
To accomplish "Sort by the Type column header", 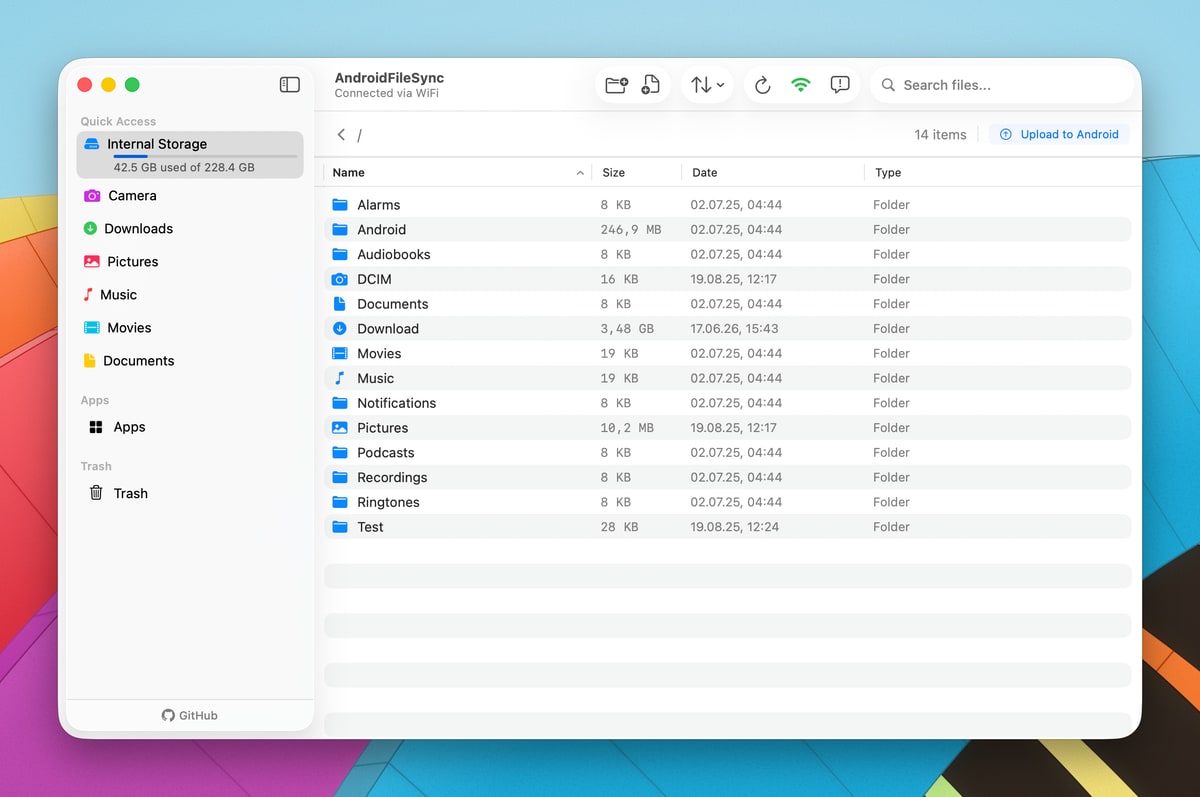I will click(1000, 173).
